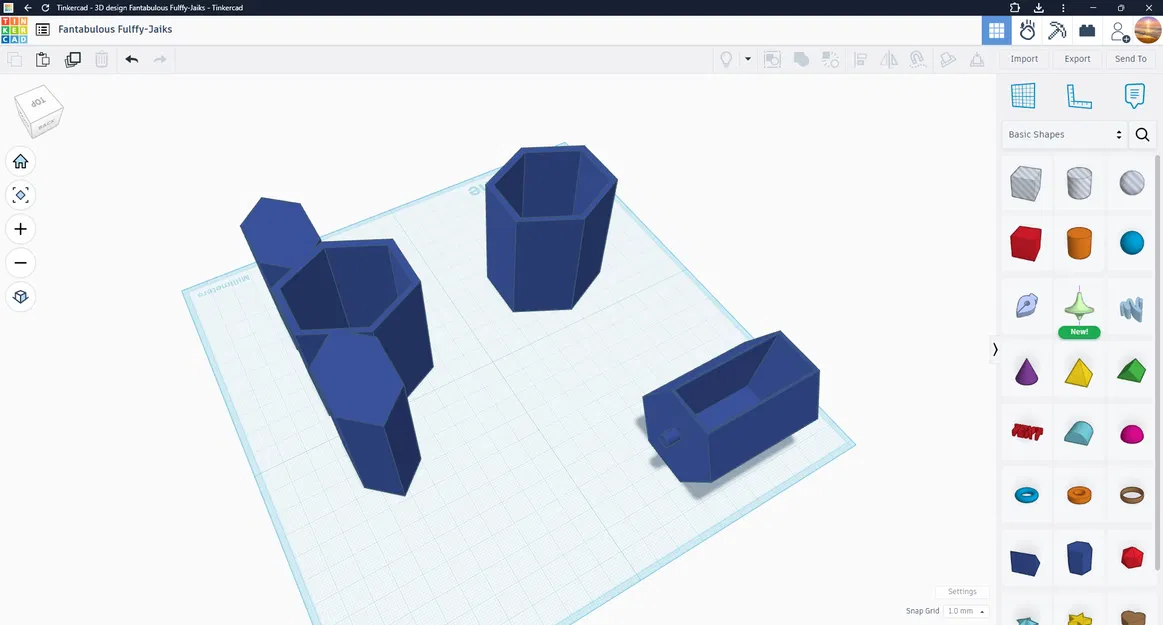Viewport: 1163px width, 625px height.
Task: Select the orange Cylinder shape
Action: [1079, 243]
